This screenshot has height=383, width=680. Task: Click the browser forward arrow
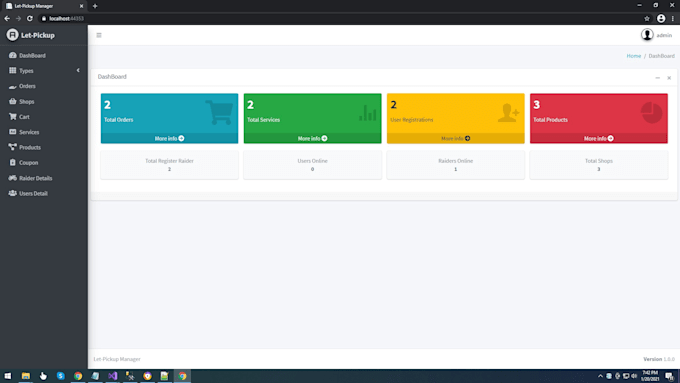[18, 19]
